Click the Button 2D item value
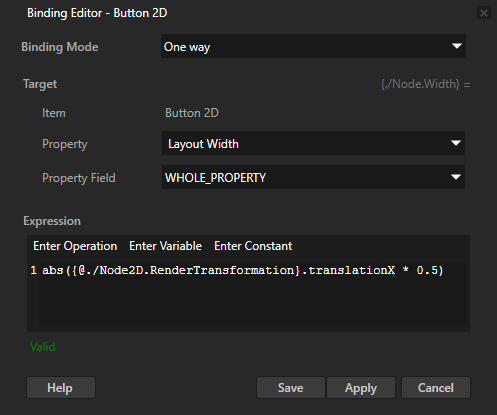 [x=192, y=113]
